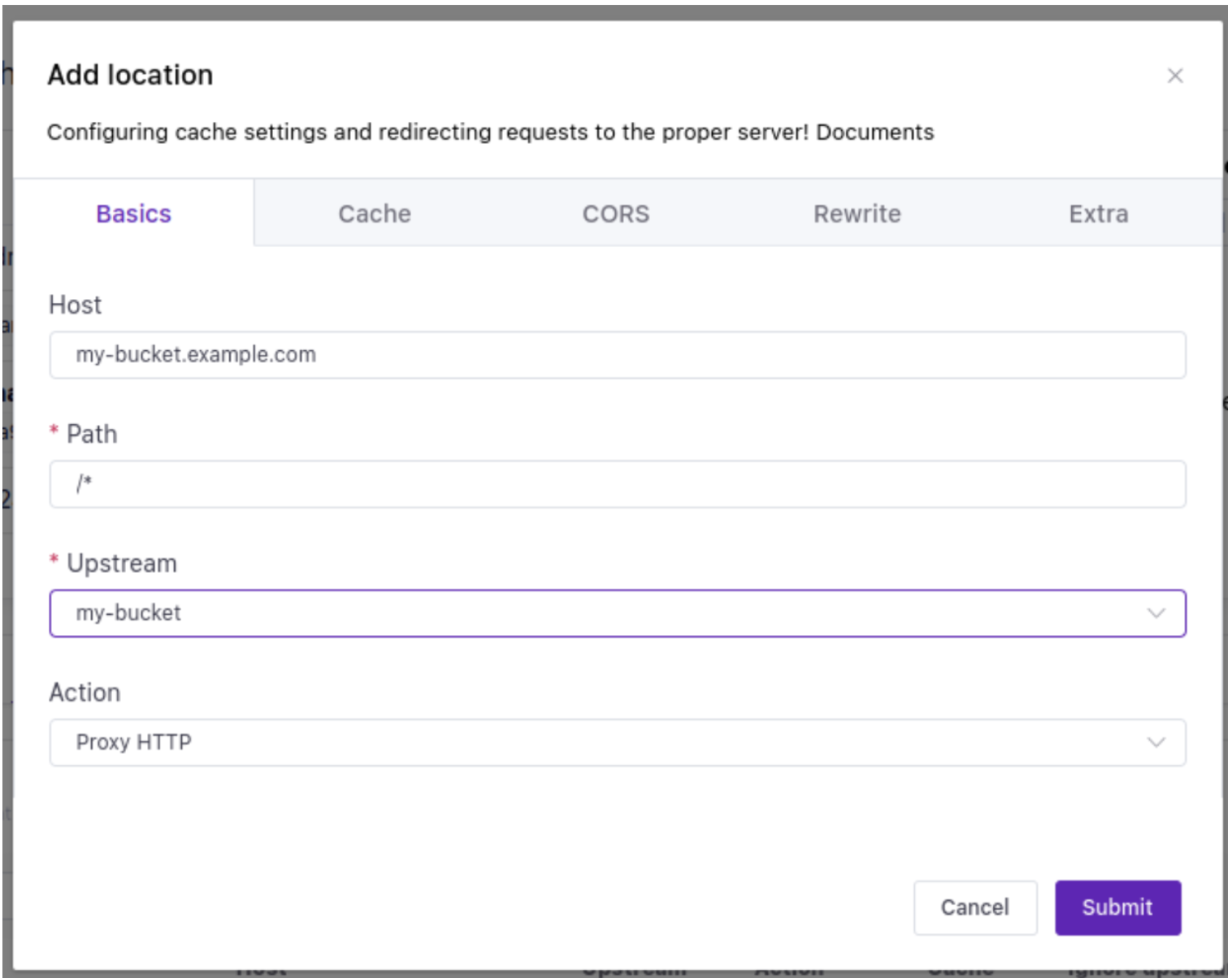The width and height of the screenshot is (1232, 978).
Task: Open the Documents link
Action: (875, 132)
